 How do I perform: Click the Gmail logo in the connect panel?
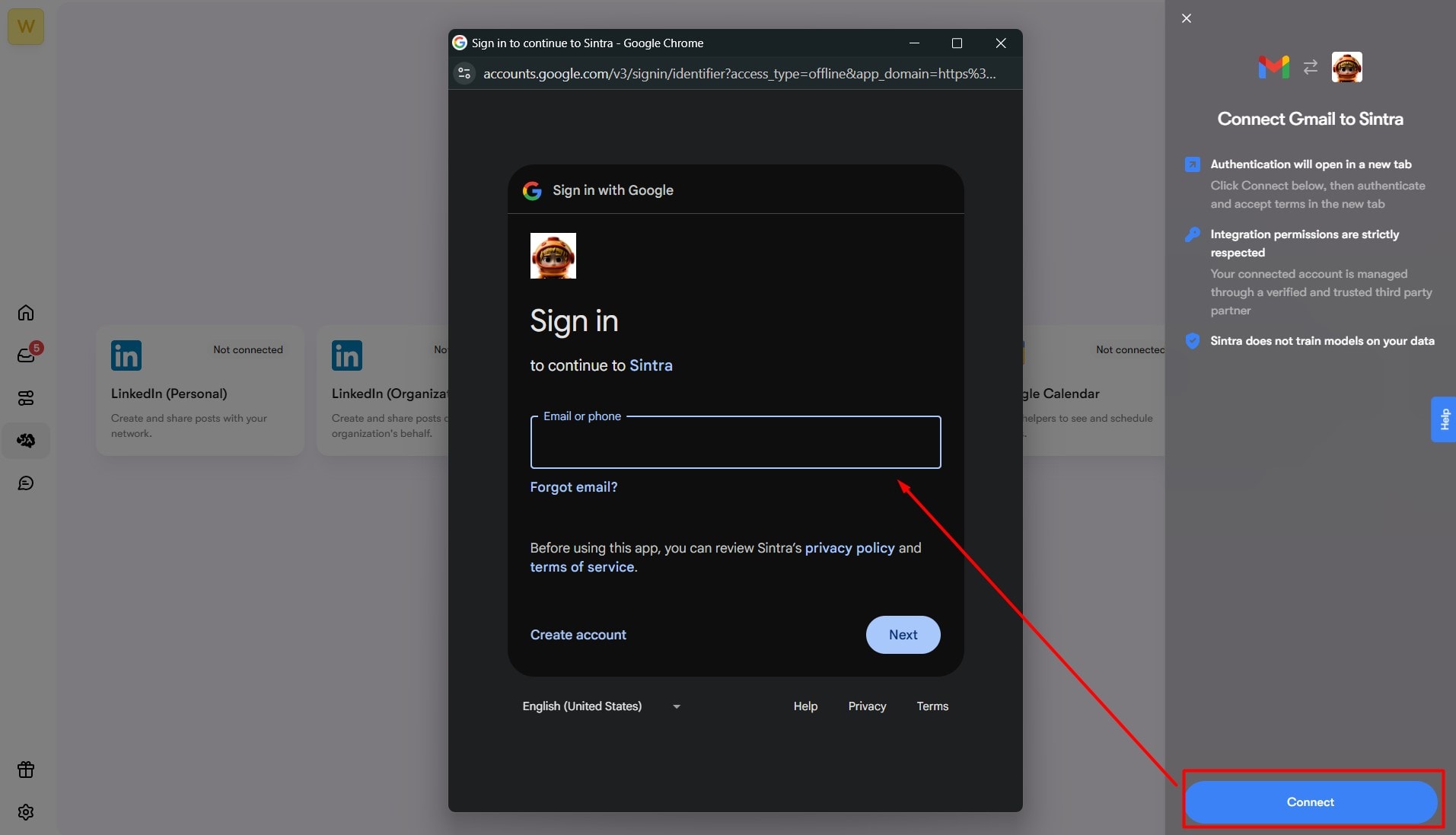[1274, 67]
